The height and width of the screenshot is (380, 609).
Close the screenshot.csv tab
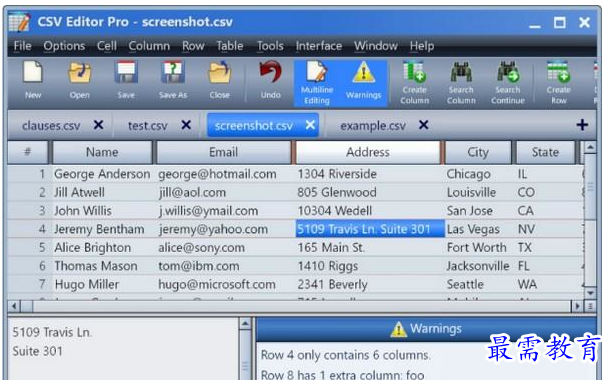pos(310,125)
